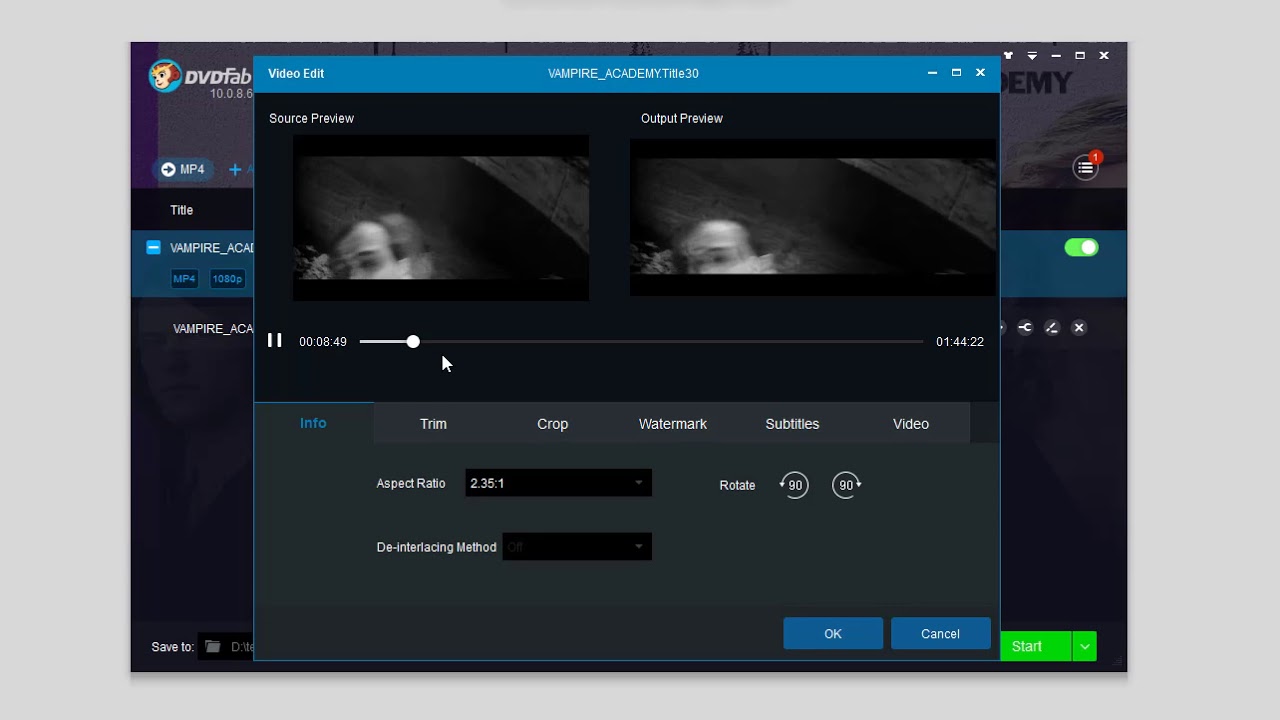The width and height of the screenshot is (1280, 720).
Task: Click the DVDFab monkey logo
Action: tap(165, 75)
